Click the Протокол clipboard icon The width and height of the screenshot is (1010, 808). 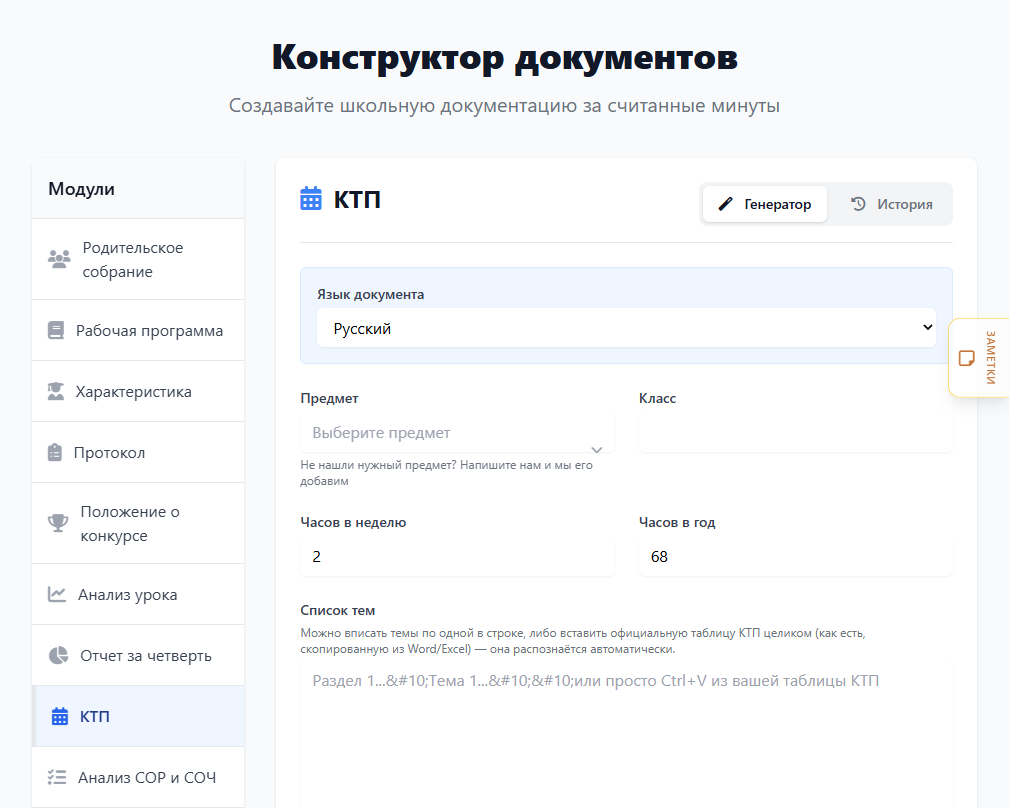(55, 452)
